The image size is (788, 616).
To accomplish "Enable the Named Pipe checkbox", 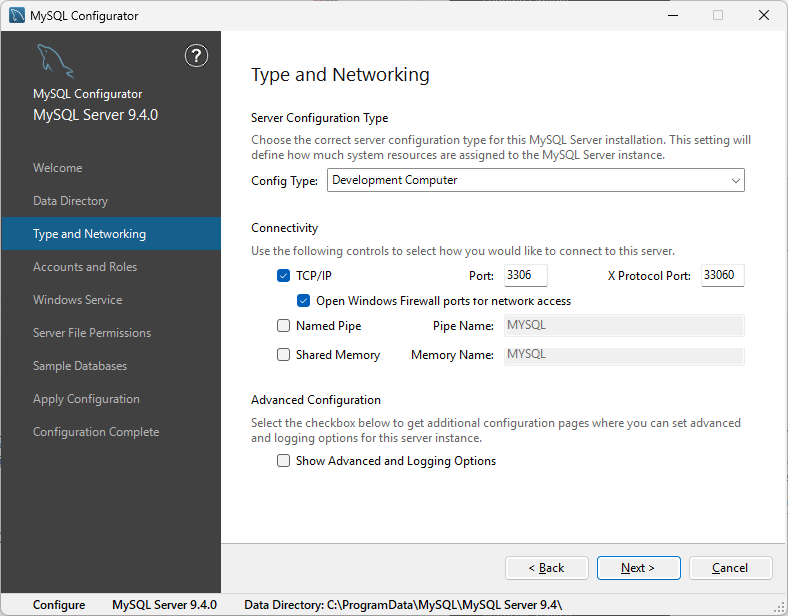I will 284,326.
